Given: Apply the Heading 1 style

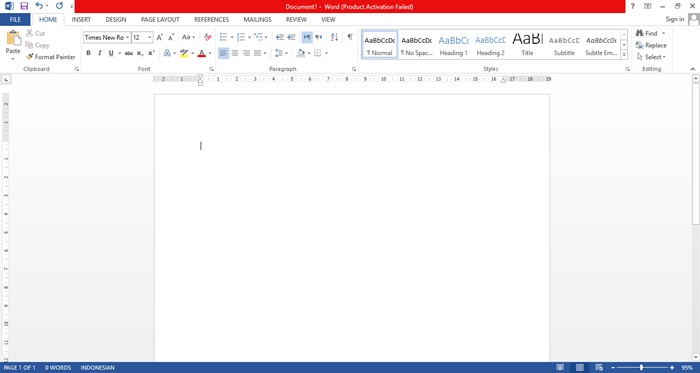Looking at the screenshot, I should [454, 45].
